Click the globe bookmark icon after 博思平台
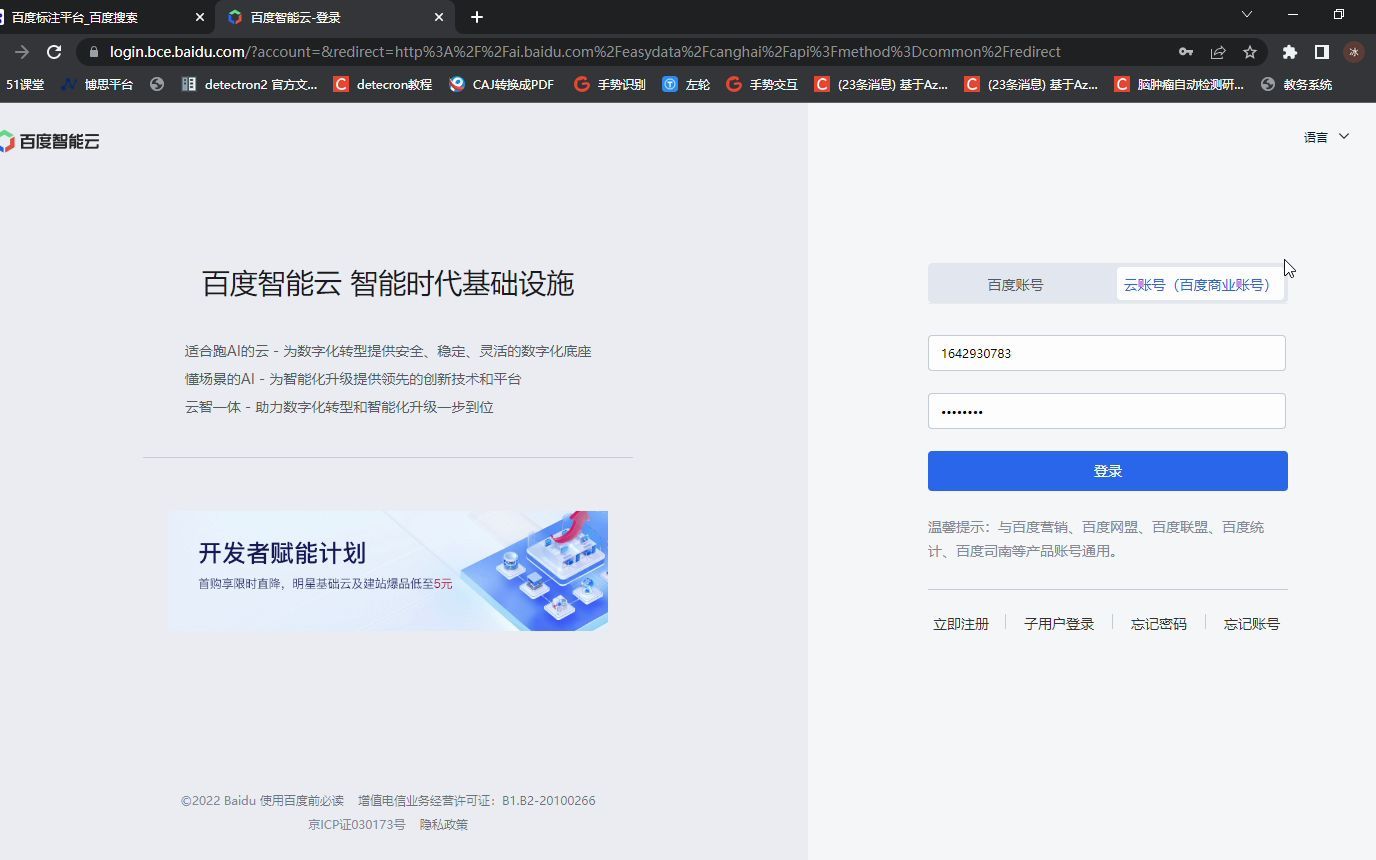Image resolution: width=1376 pixels, height=860 pixels. click(157, 85)
